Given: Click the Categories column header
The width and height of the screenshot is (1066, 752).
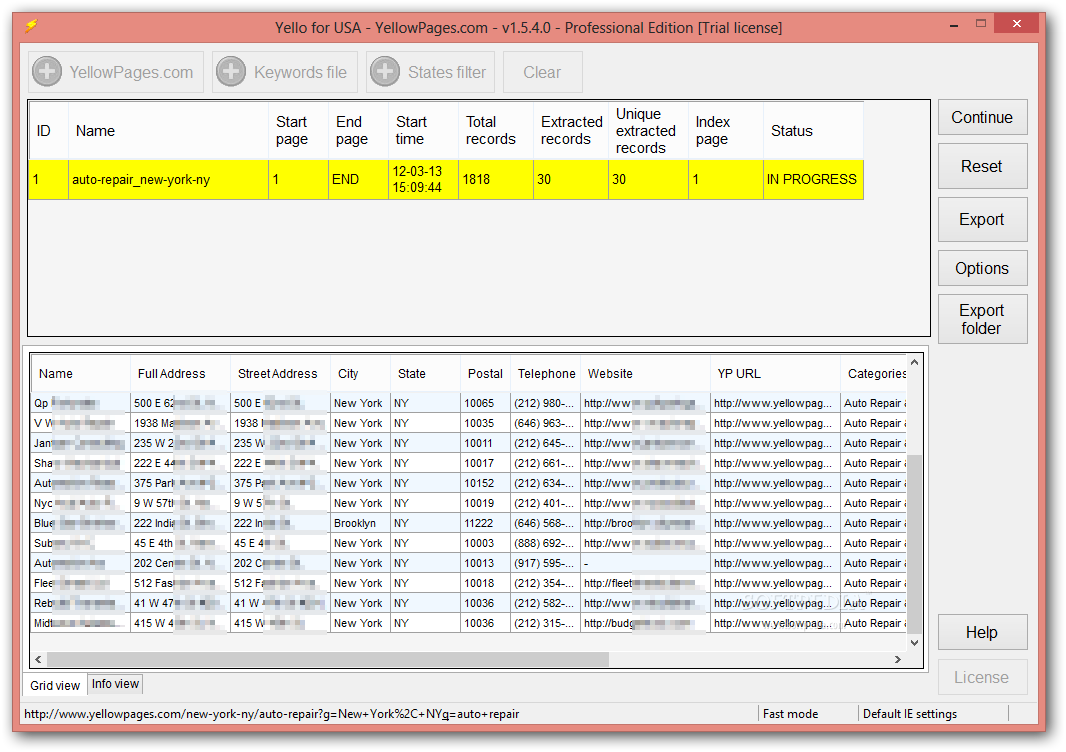Looking at the screenshot, I should (874, 374).
